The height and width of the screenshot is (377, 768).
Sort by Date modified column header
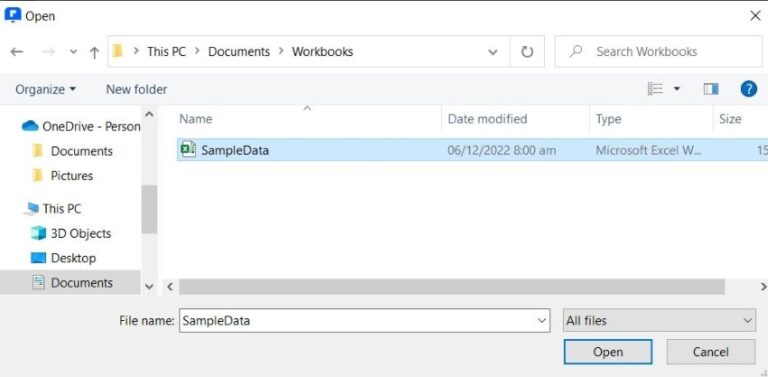click(487, 119)
